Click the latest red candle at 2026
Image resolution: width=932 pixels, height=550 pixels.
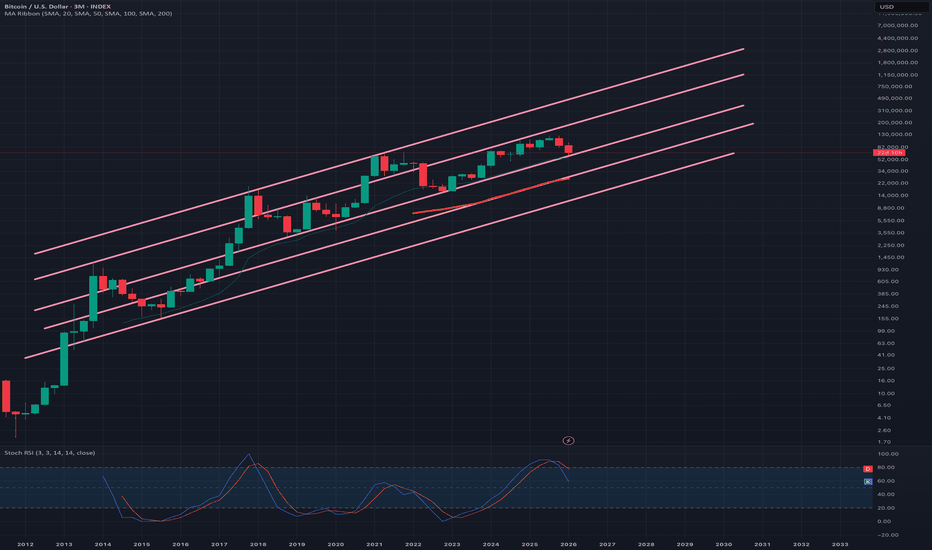[568, 149]
